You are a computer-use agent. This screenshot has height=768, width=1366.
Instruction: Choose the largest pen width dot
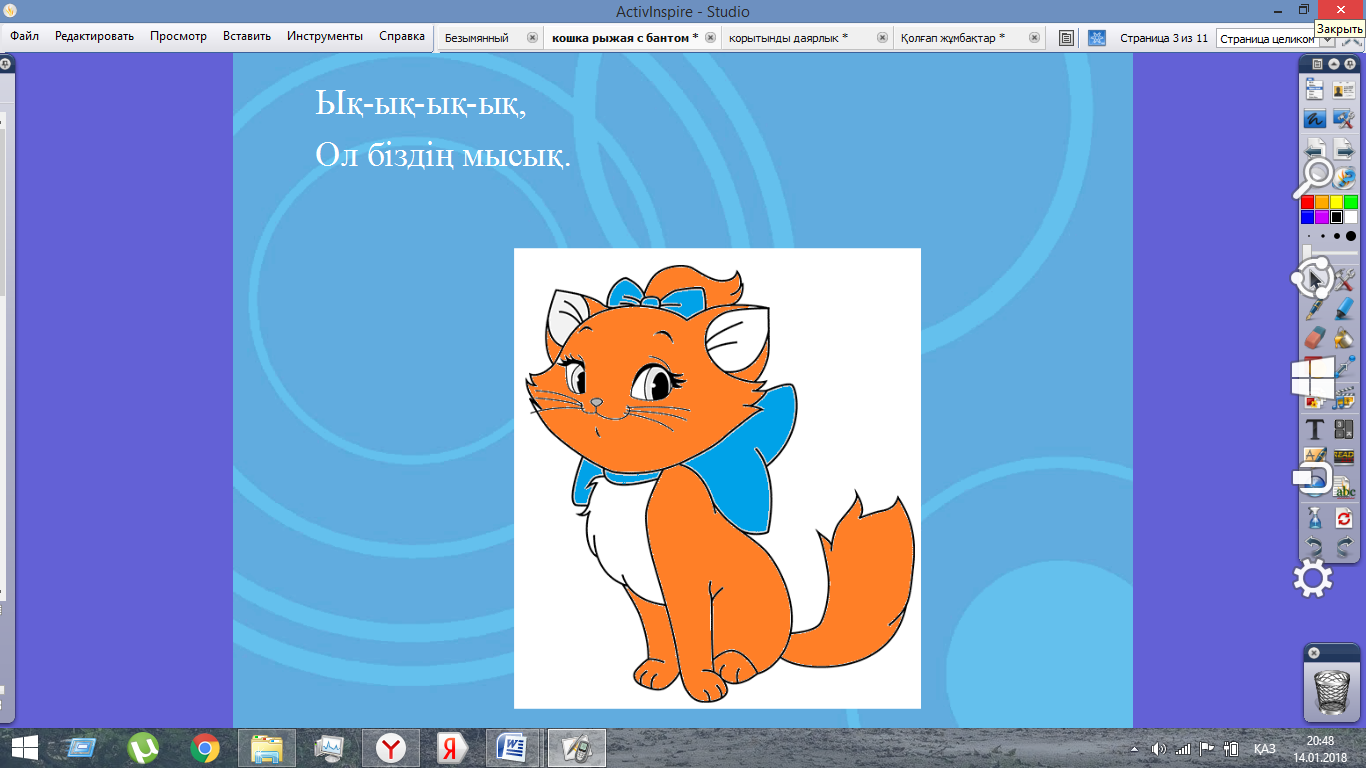[x=1351, y=237]
